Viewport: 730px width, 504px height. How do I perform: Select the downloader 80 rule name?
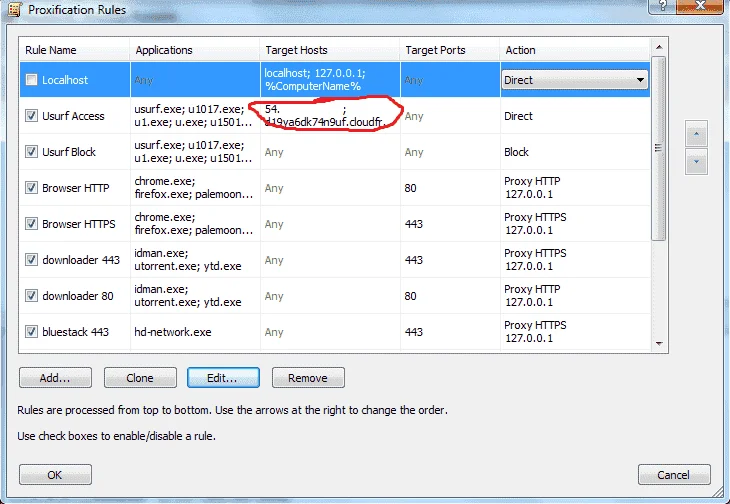pos(78,296)
